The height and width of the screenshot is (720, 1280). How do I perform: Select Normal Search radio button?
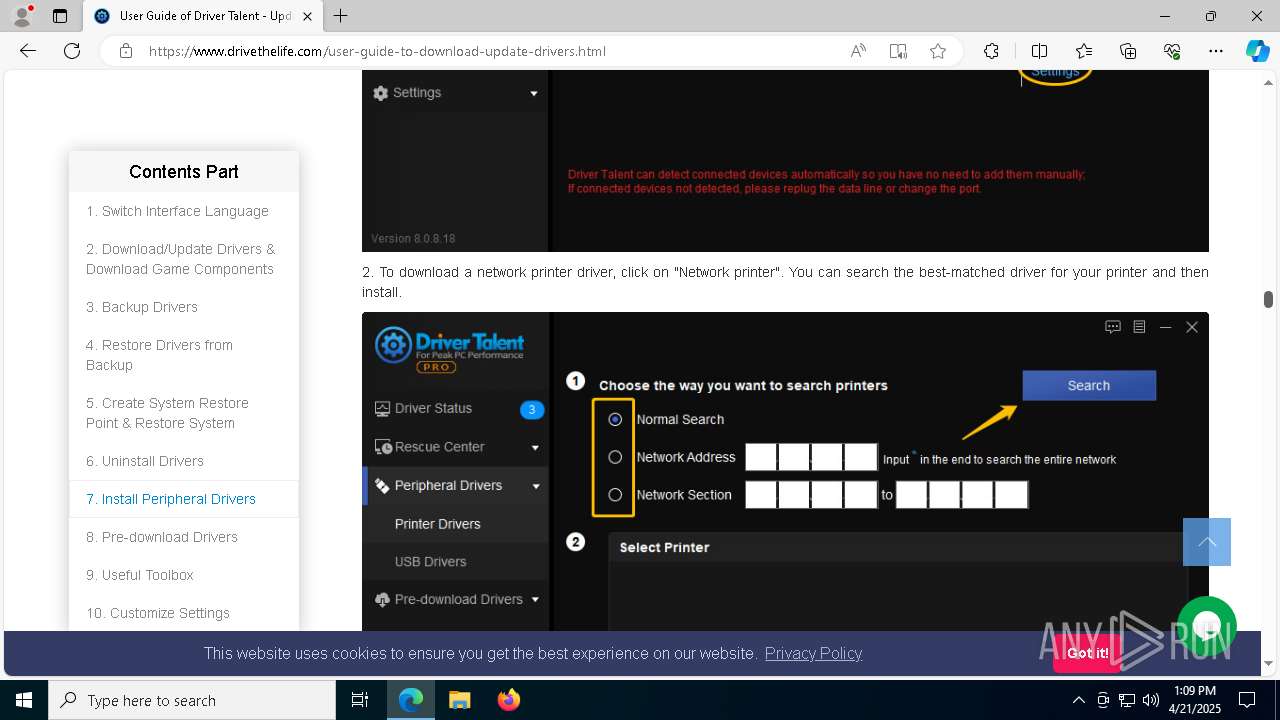615,419
